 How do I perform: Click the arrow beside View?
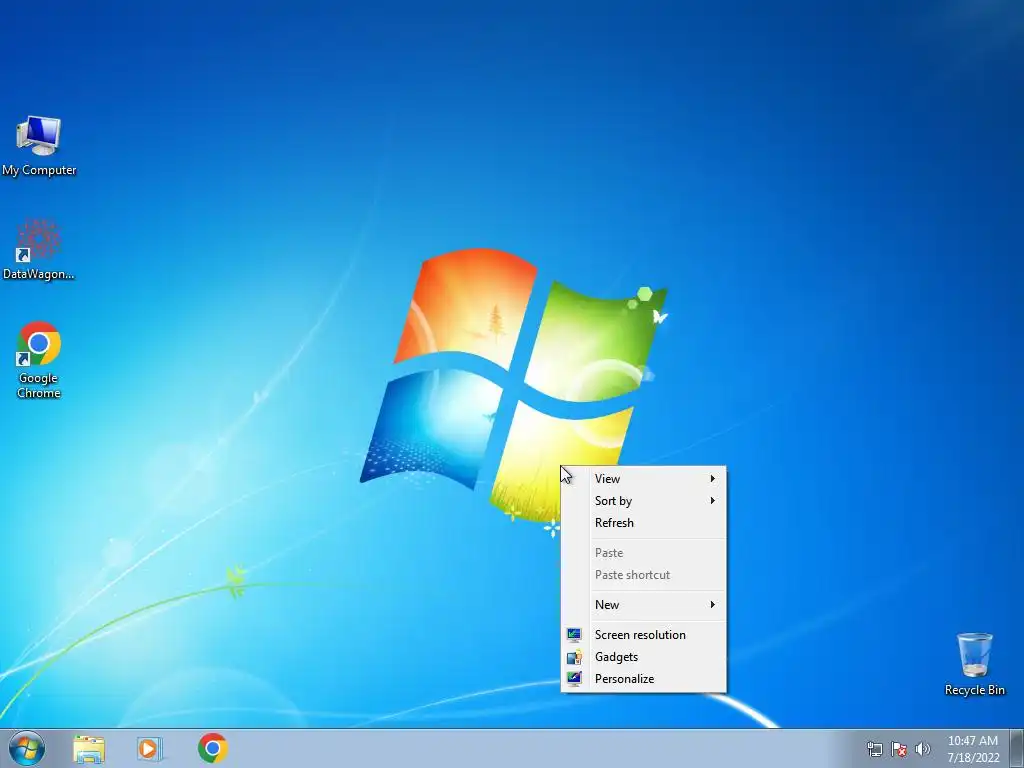[712, 479]
